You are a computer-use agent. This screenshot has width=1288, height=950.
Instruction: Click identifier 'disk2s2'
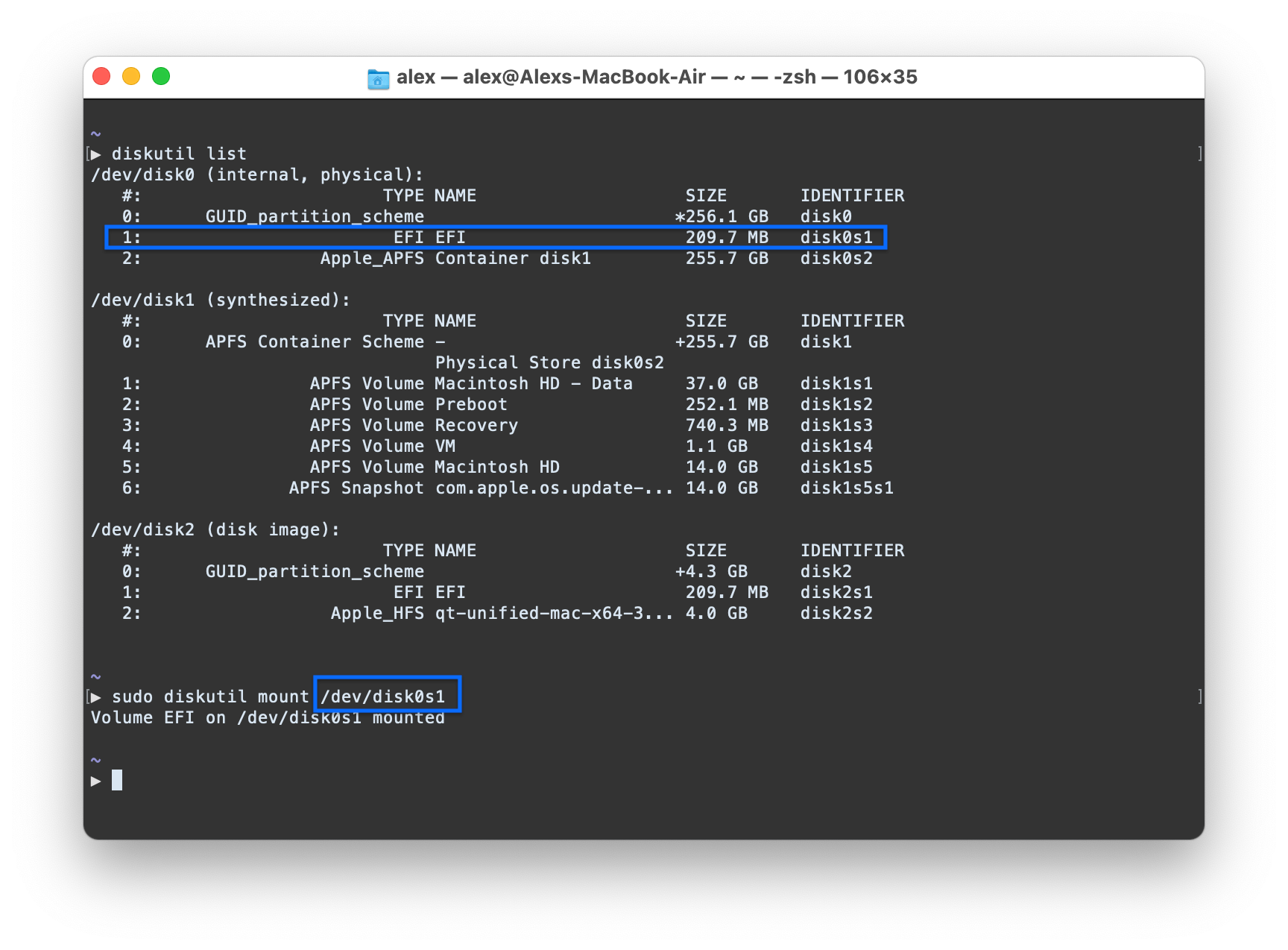836,613
